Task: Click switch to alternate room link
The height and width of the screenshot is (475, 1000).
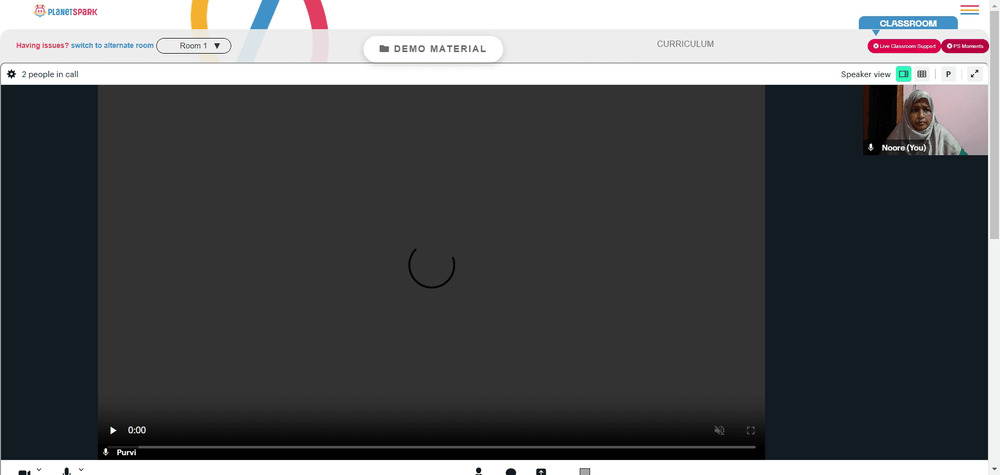Action: pyautogui.click(x=112, y=46)
